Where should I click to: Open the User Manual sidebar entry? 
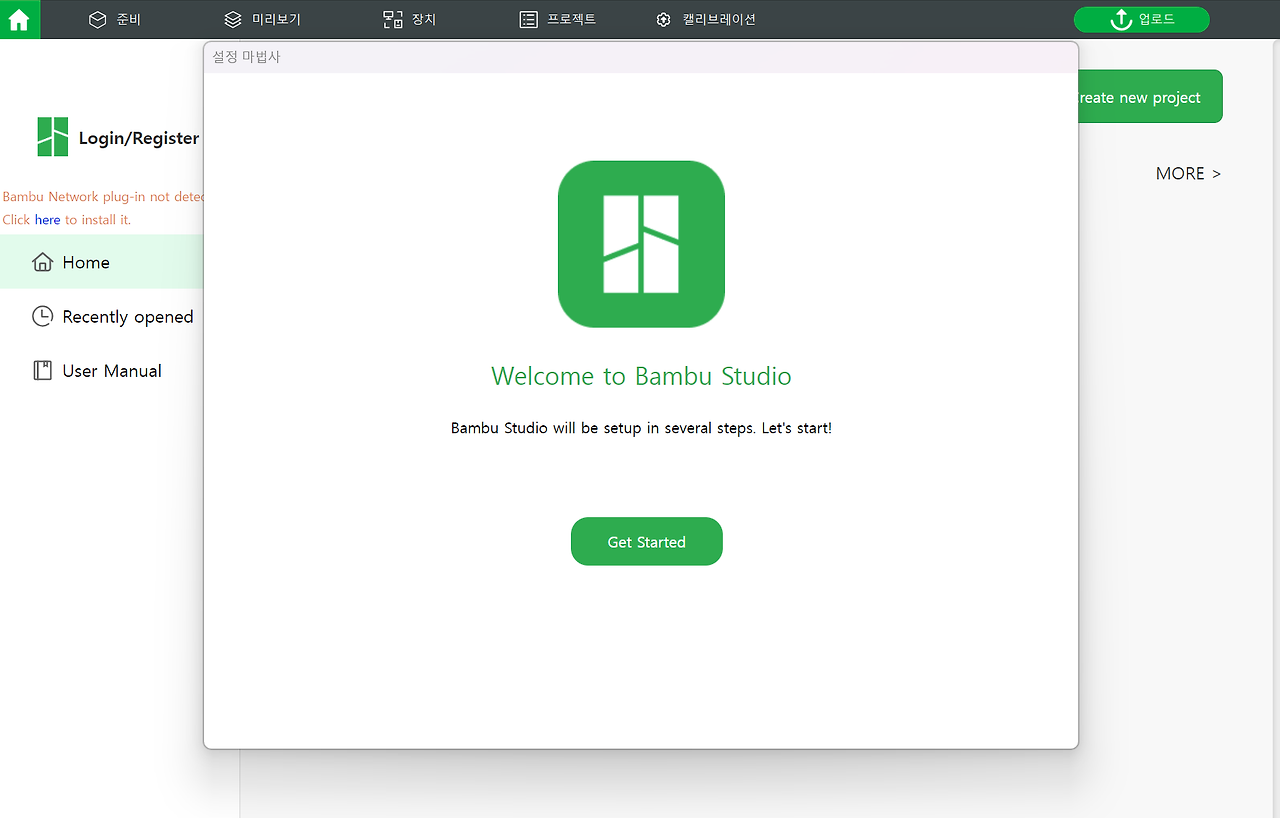101,370
